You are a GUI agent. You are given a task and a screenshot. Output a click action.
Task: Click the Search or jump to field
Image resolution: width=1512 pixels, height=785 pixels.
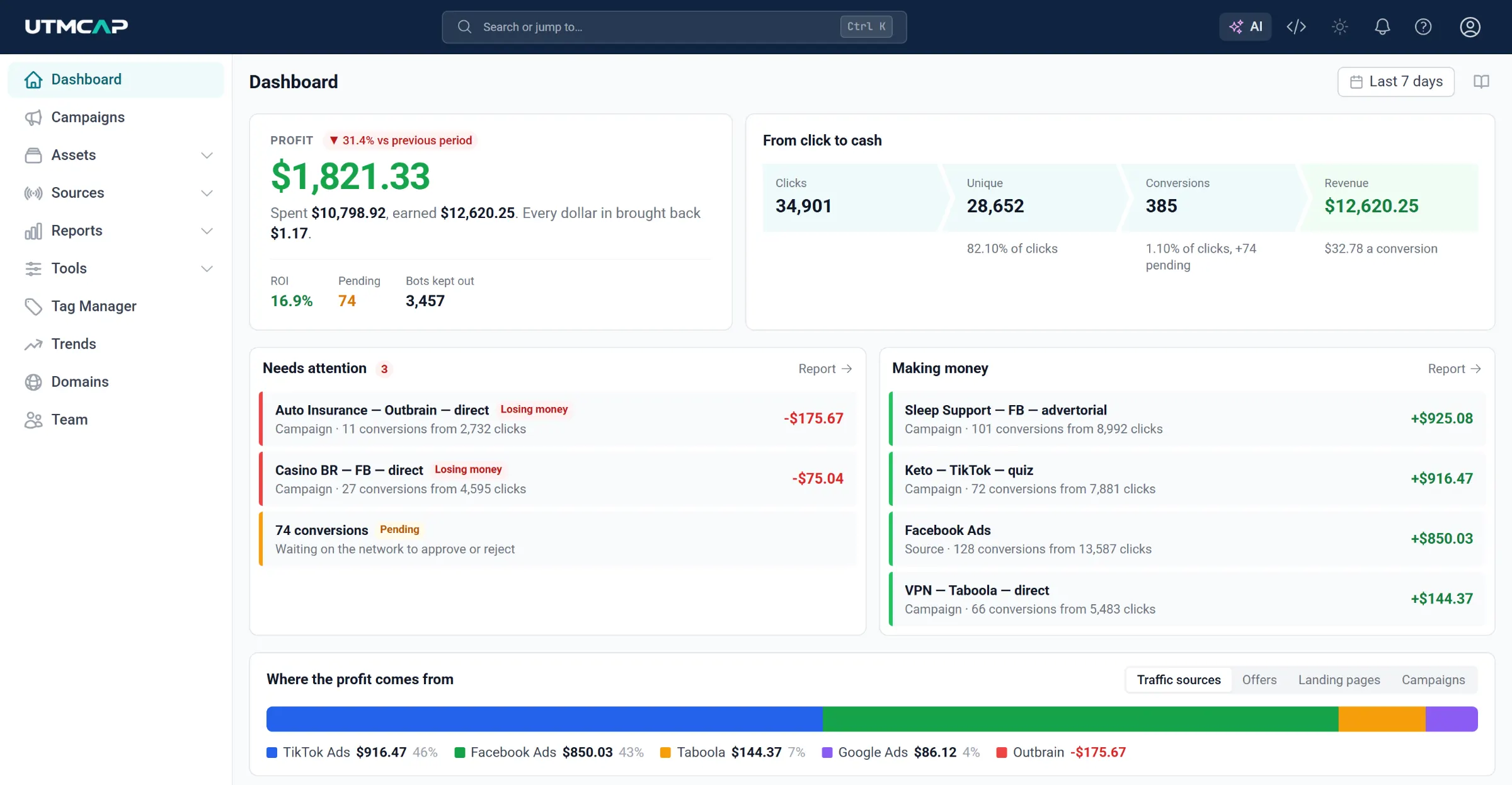click(674, 27)
